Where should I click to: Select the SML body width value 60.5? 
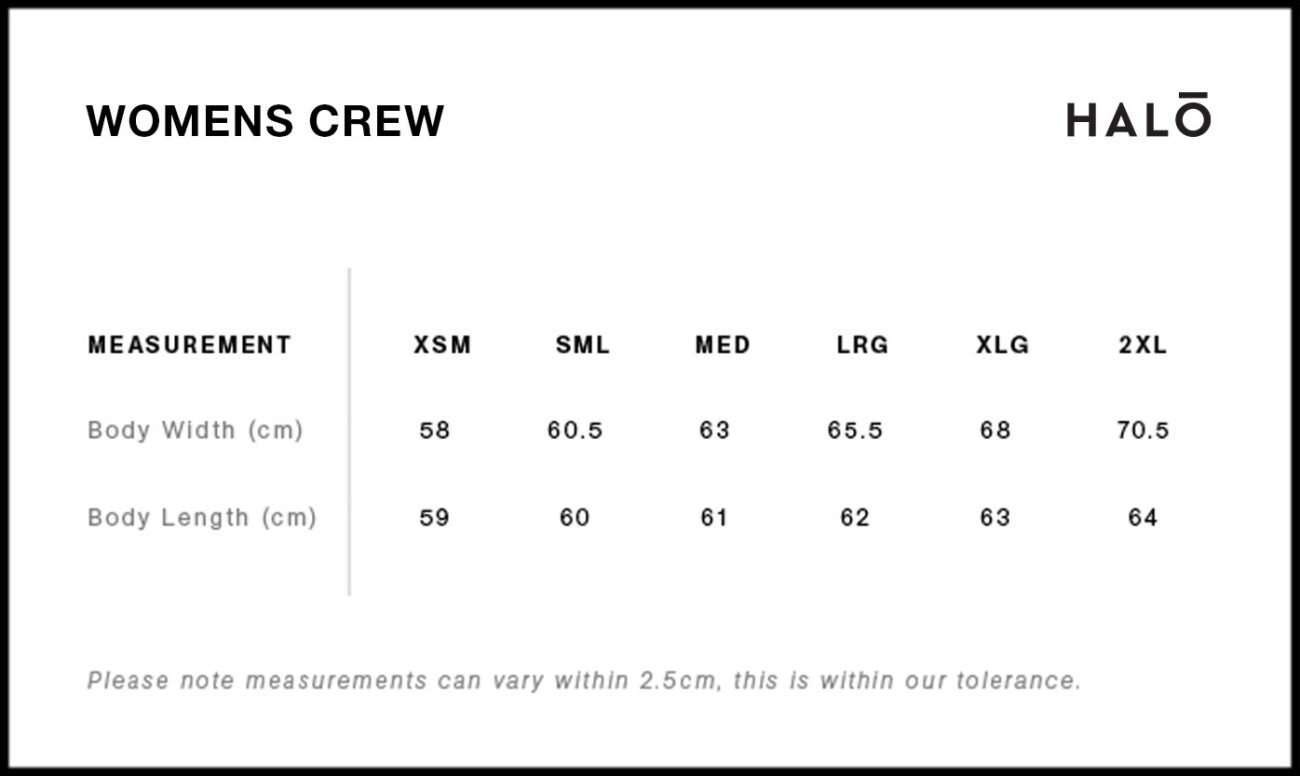(x=575, y=430)
